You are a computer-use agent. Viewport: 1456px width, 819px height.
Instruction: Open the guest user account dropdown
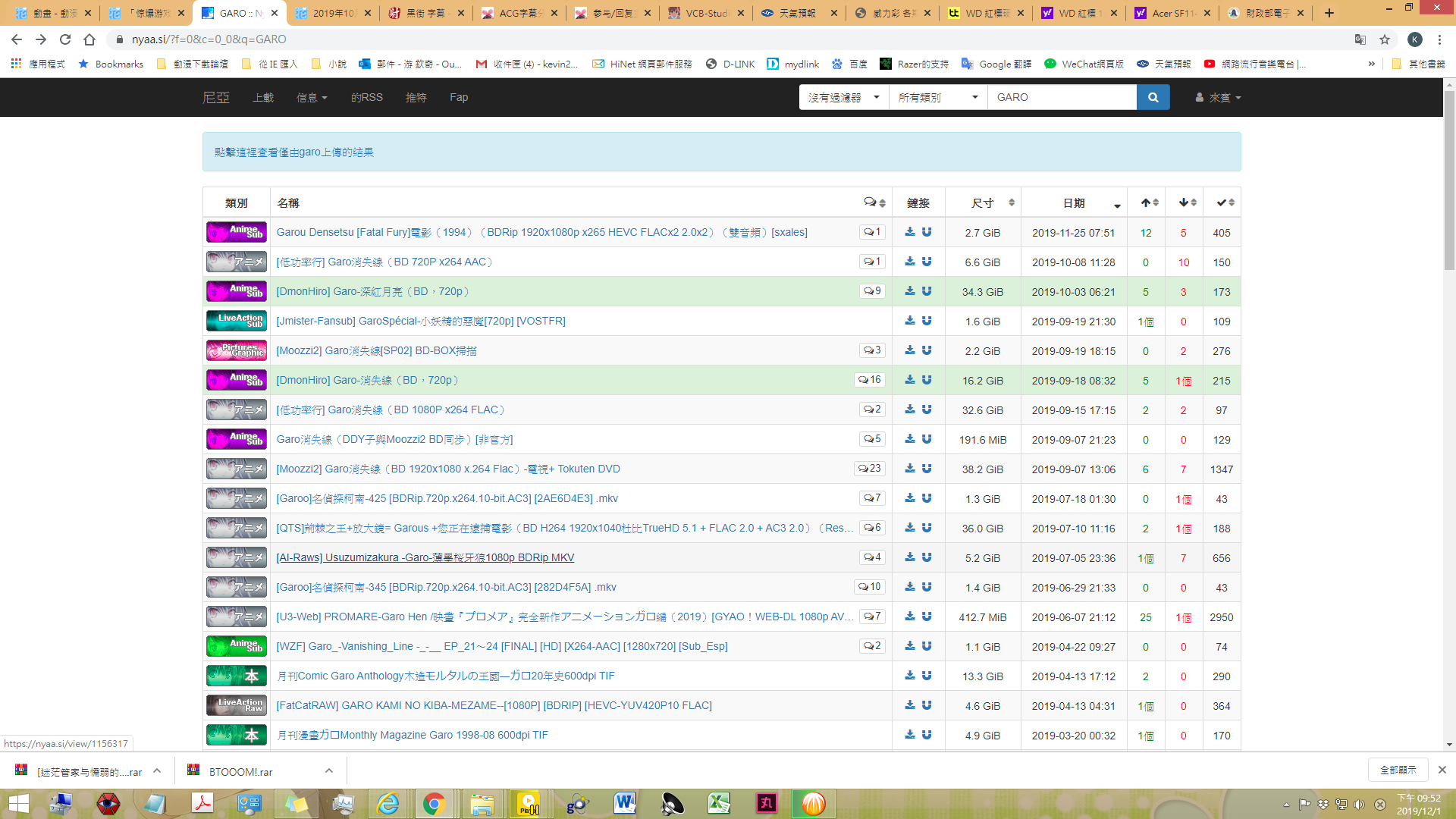(x=1218, y=97)
